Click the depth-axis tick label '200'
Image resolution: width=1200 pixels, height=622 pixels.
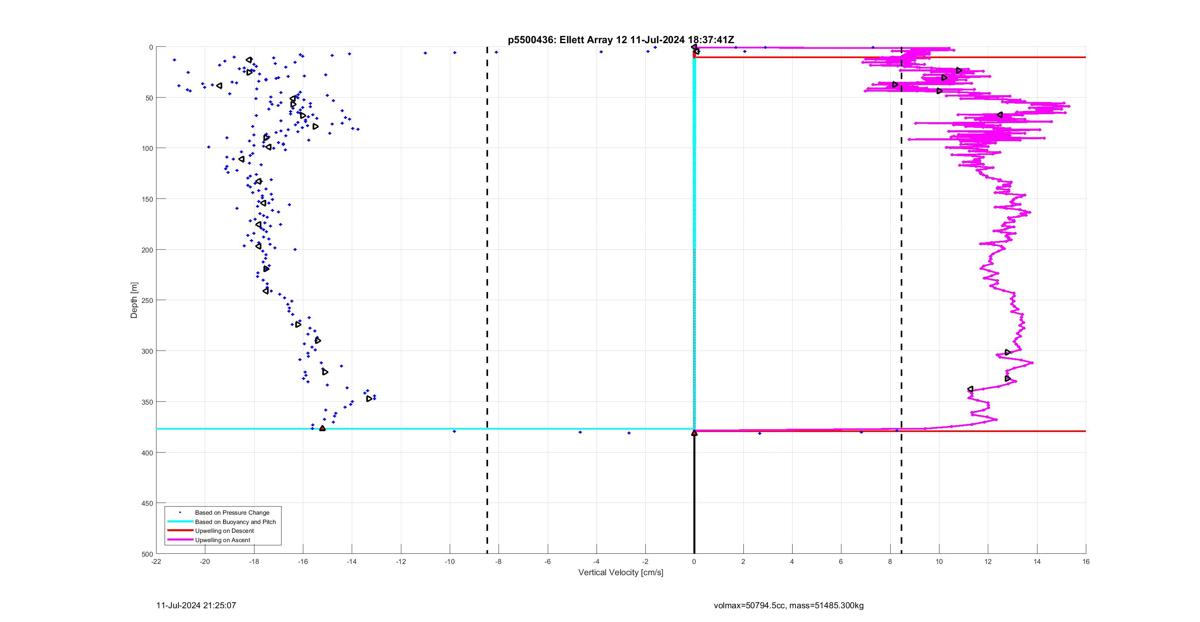(x=146, y=250)
